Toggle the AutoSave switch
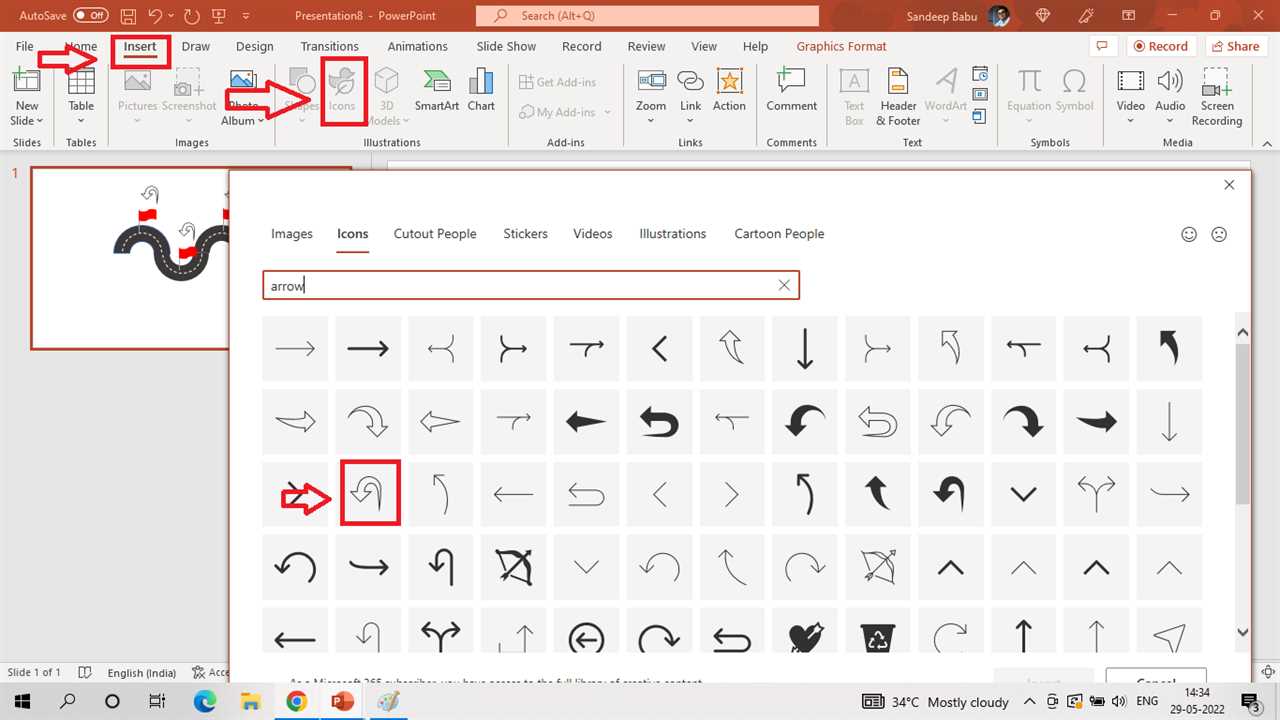 click(x=91, y=16)
